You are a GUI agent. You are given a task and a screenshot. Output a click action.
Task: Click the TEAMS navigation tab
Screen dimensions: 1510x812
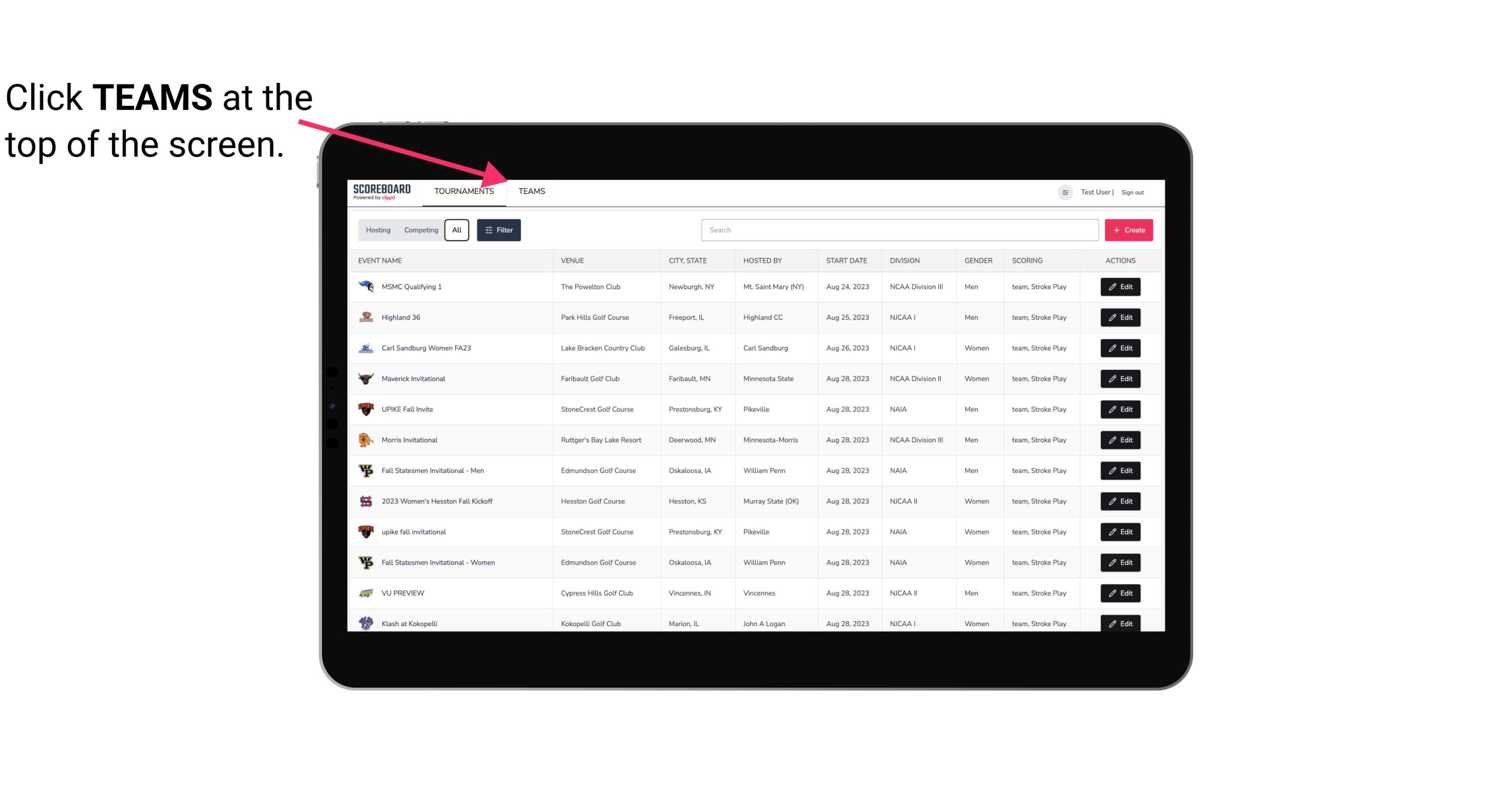coord(531,191)
